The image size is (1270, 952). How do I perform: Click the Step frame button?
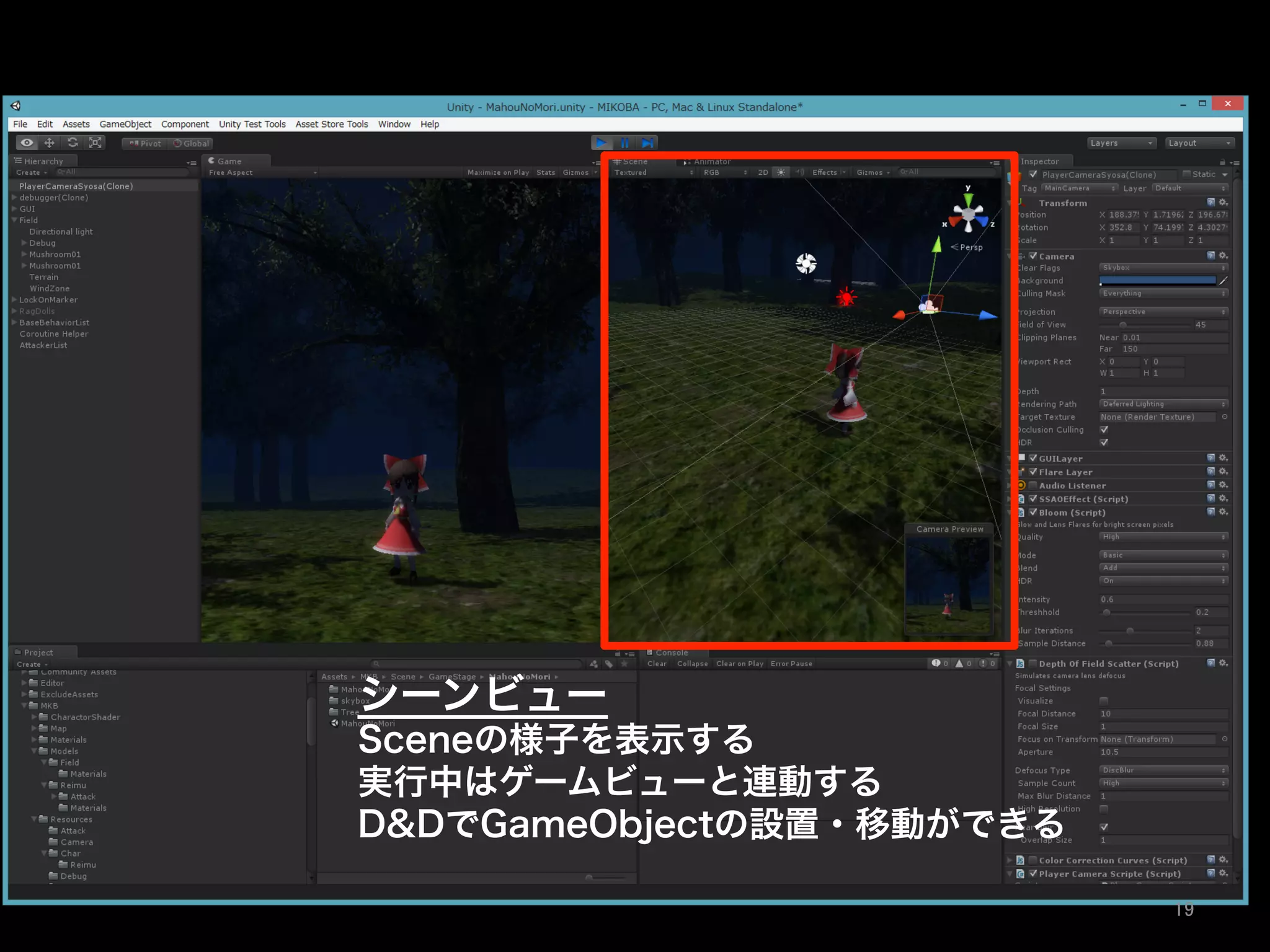coord(647,143)
